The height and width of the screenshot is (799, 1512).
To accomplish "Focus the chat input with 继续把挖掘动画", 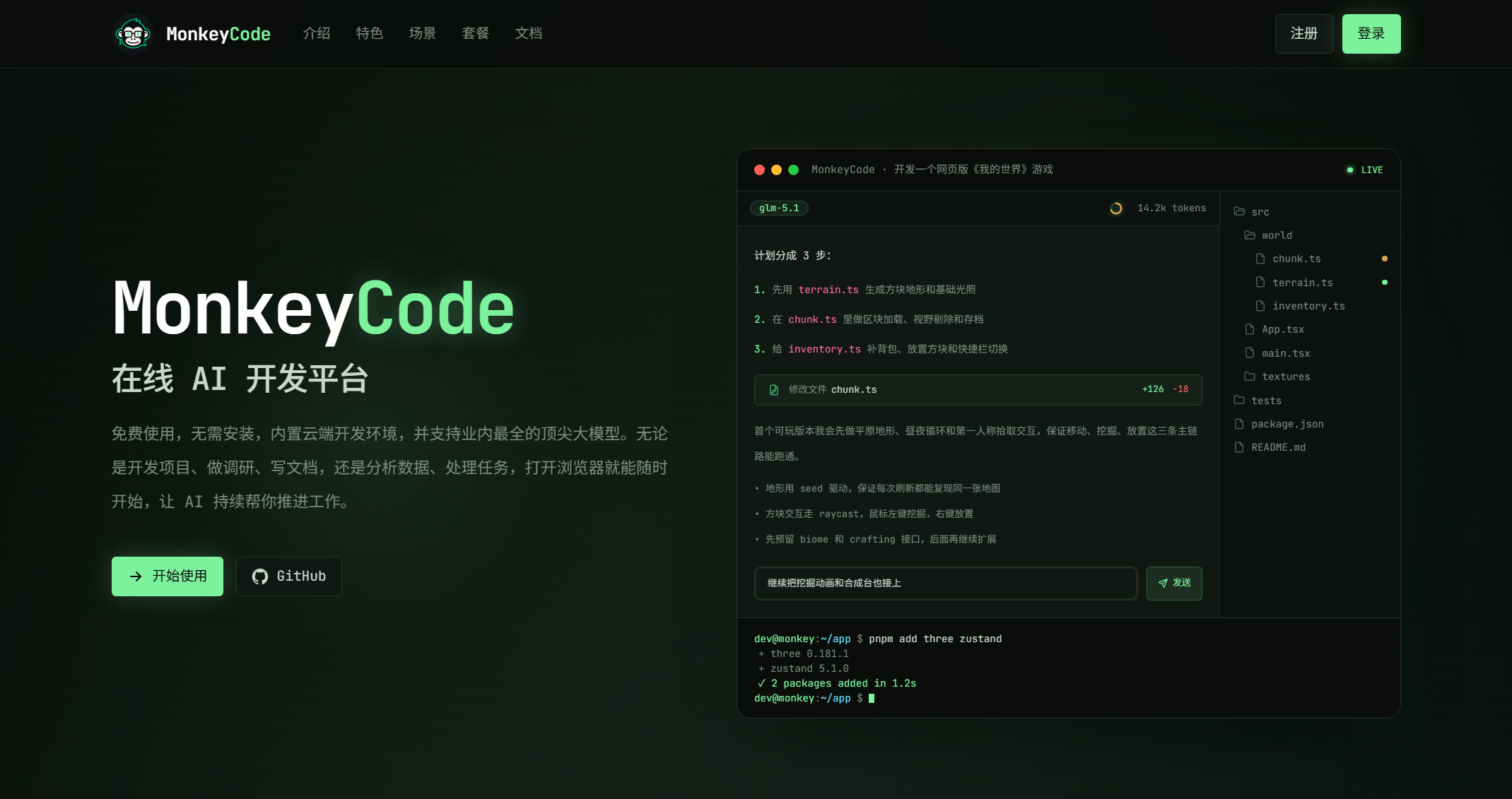I will [x=946, y=584].
